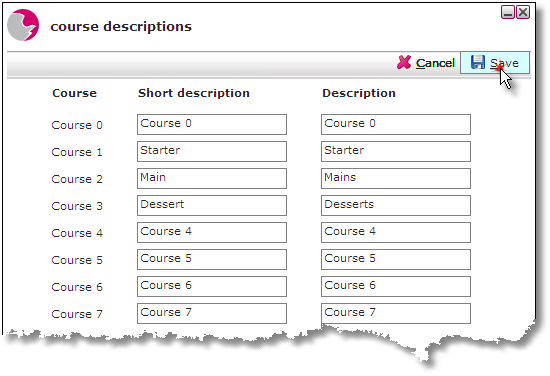Close the course descriptions window
Screen dimensions: 550x376
[x=523, y=12]
